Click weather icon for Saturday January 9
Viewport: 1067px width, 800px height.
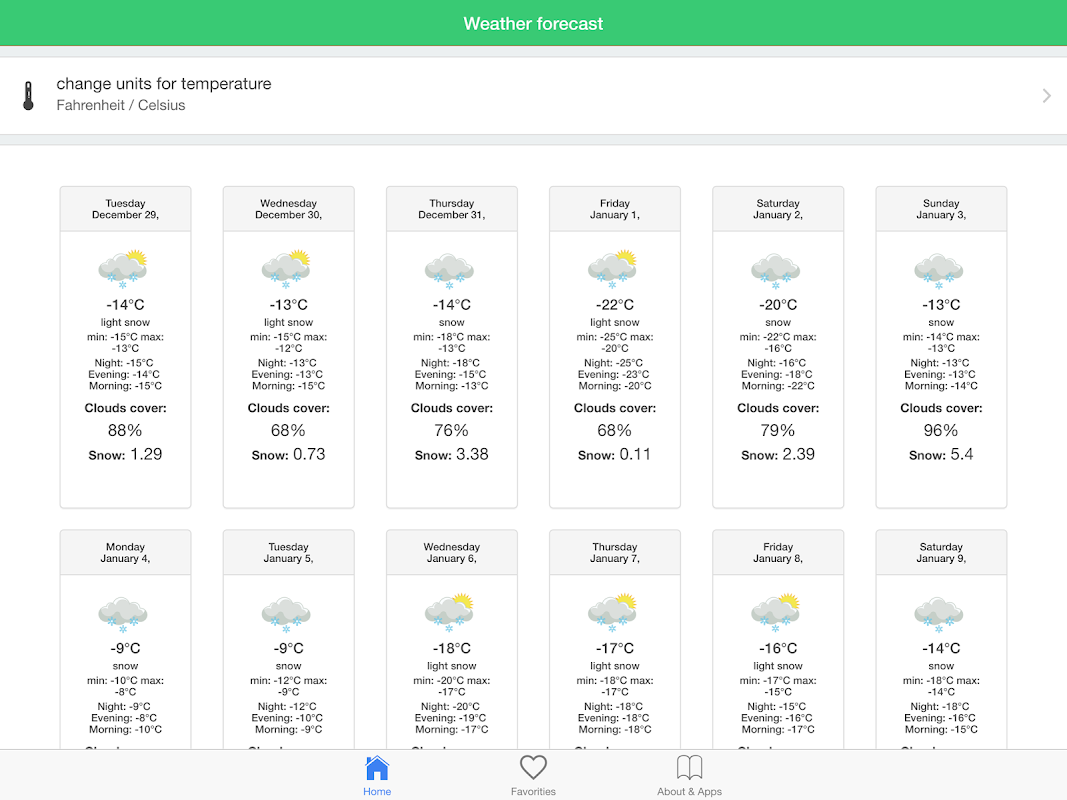(x=939, y=614)
